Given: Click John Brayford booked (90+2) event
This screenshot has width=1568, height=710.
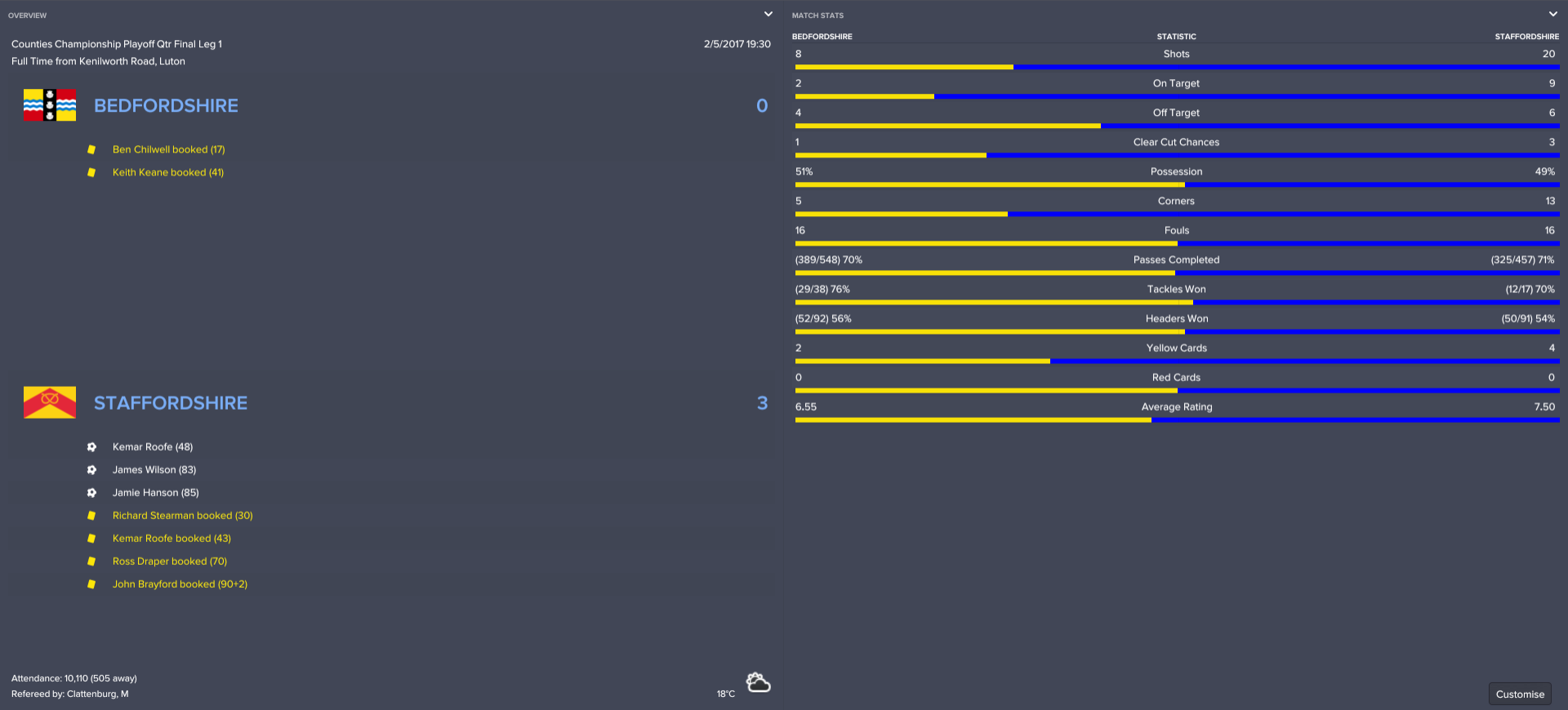Looking at the screenshot, I should (180, 584).
